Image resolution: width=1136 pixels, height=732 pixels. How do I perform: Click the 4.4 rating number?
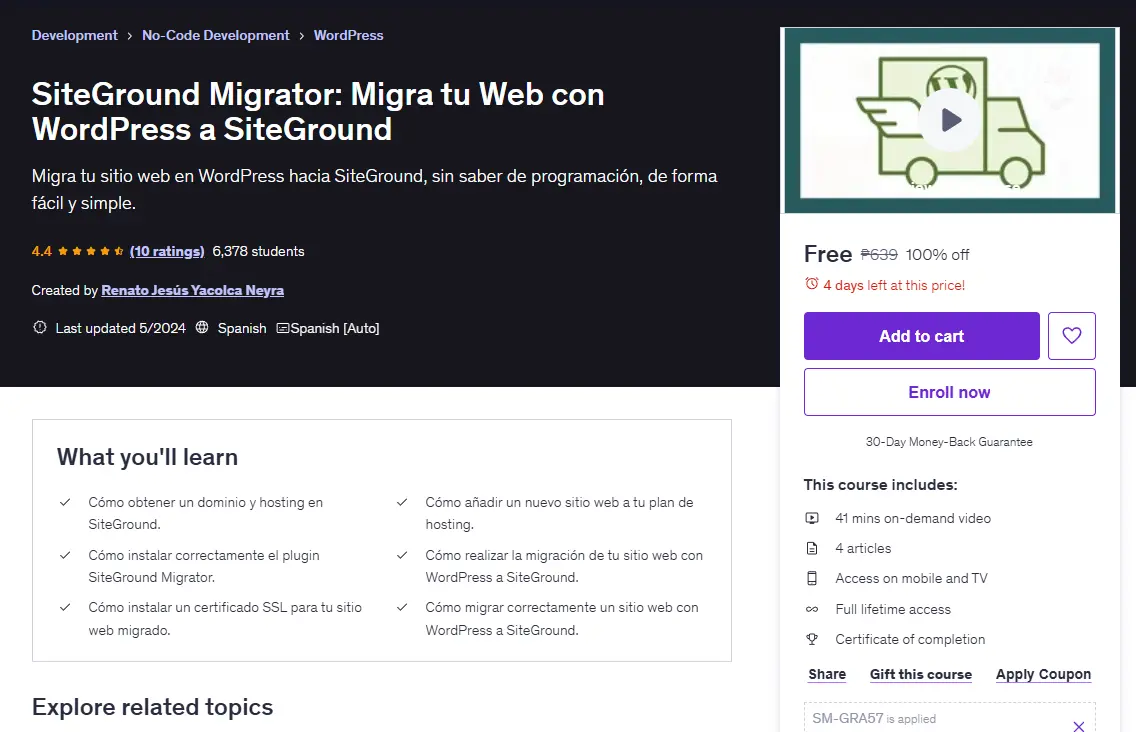(x=41, y=251)
